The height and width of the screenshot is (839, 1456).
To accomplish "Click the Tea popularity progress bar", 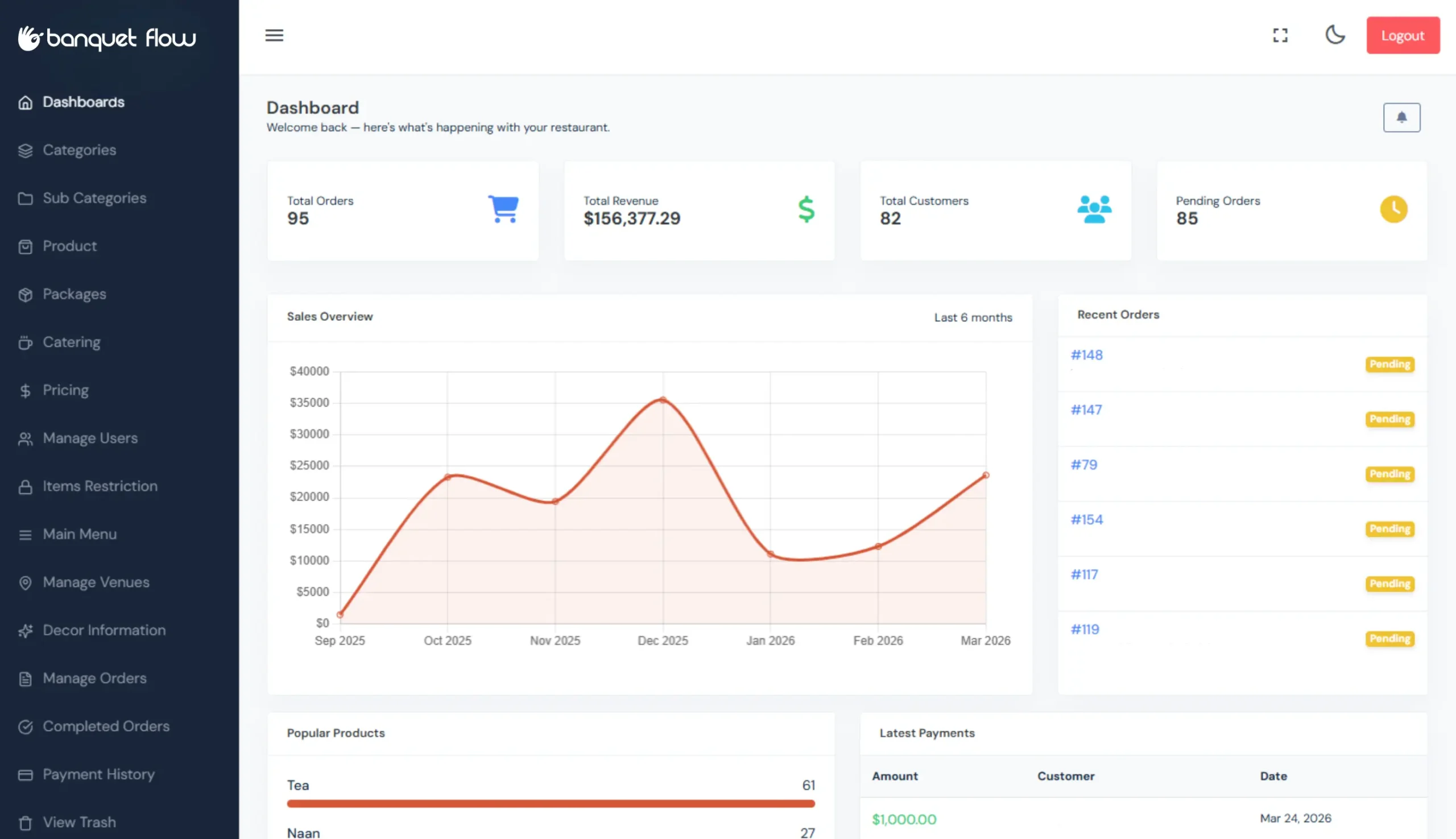I will [550, 803].
